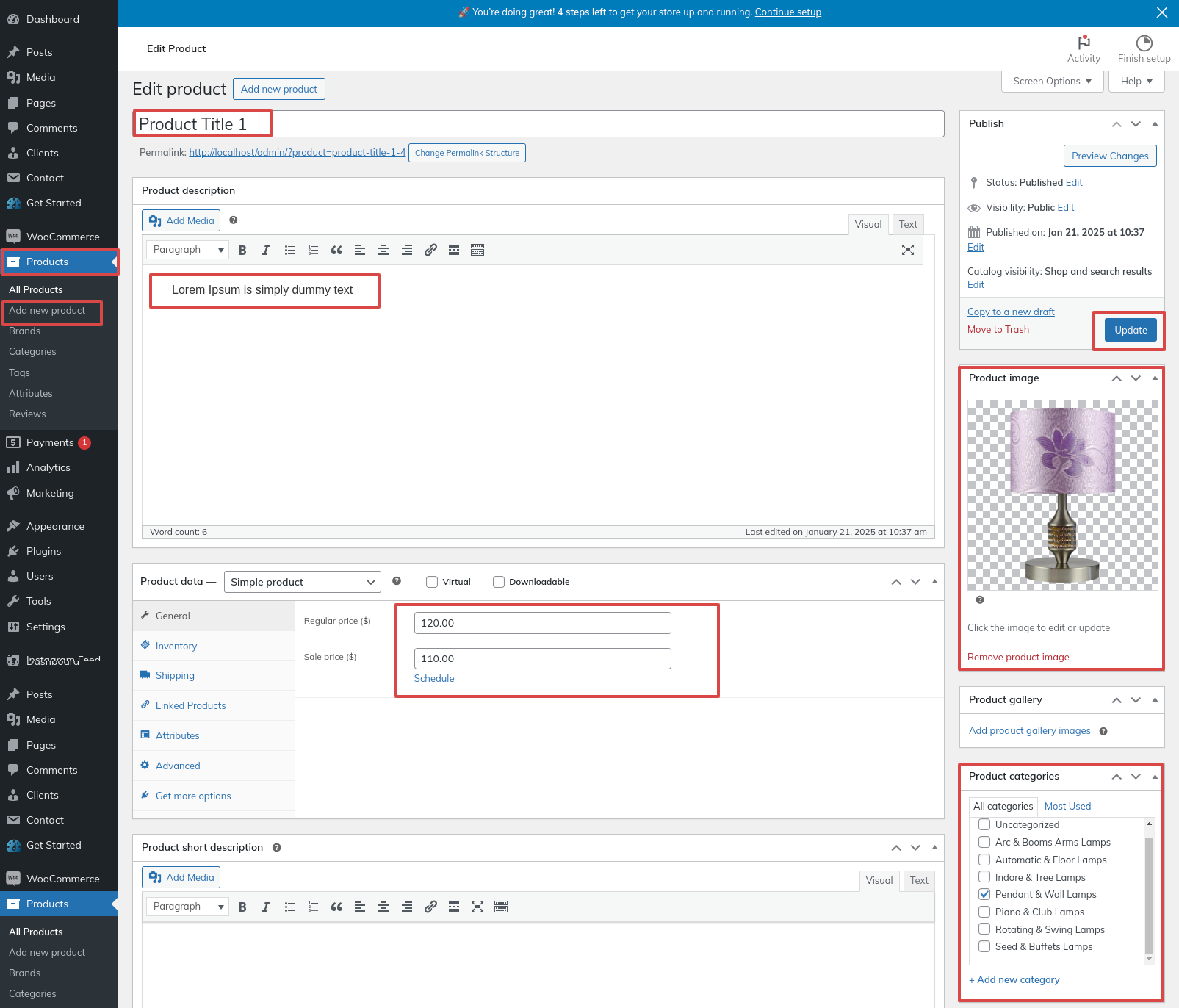Viewport: 1179px width, 1008px height.
Task: Move Product image panel down
Action: 1136,378
